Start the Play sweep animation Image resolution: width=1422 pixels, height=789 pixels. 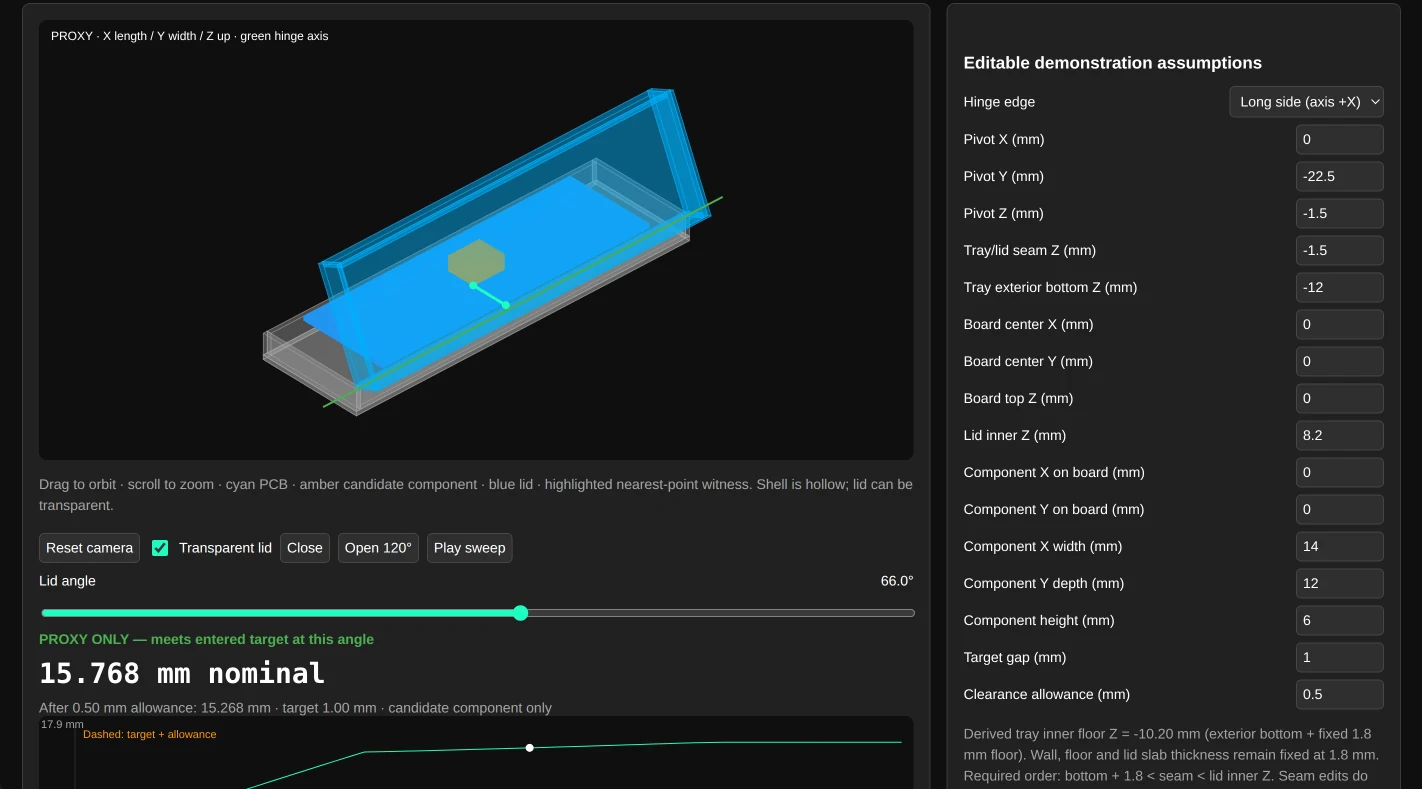(469, 548)
